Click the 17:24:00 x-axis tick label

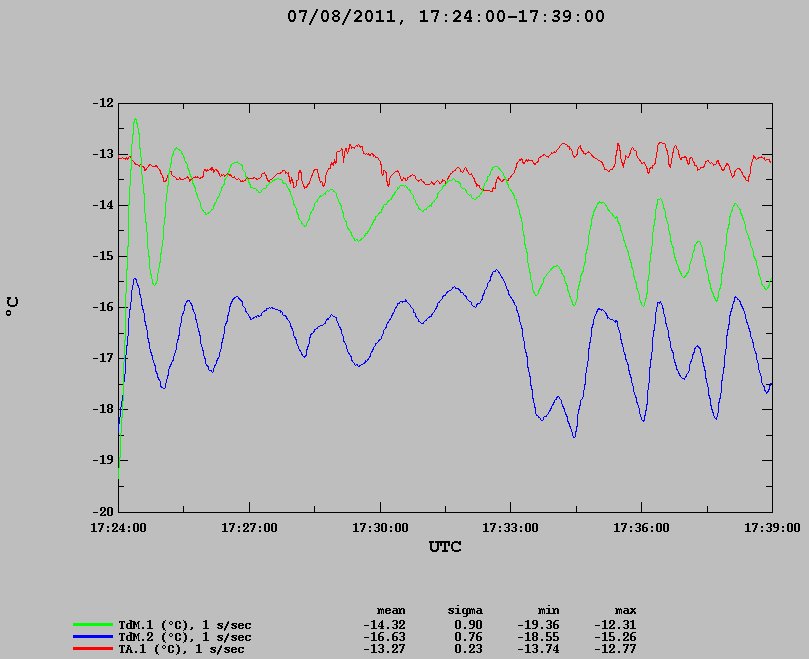[118, 528]
